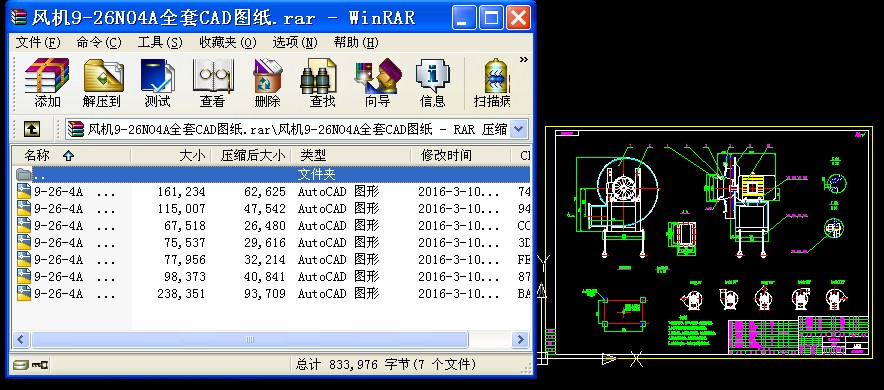Screen dimensions: 884x390
Task: Click the 添加 (Add) toolbar icon
Action: (47, 82)
